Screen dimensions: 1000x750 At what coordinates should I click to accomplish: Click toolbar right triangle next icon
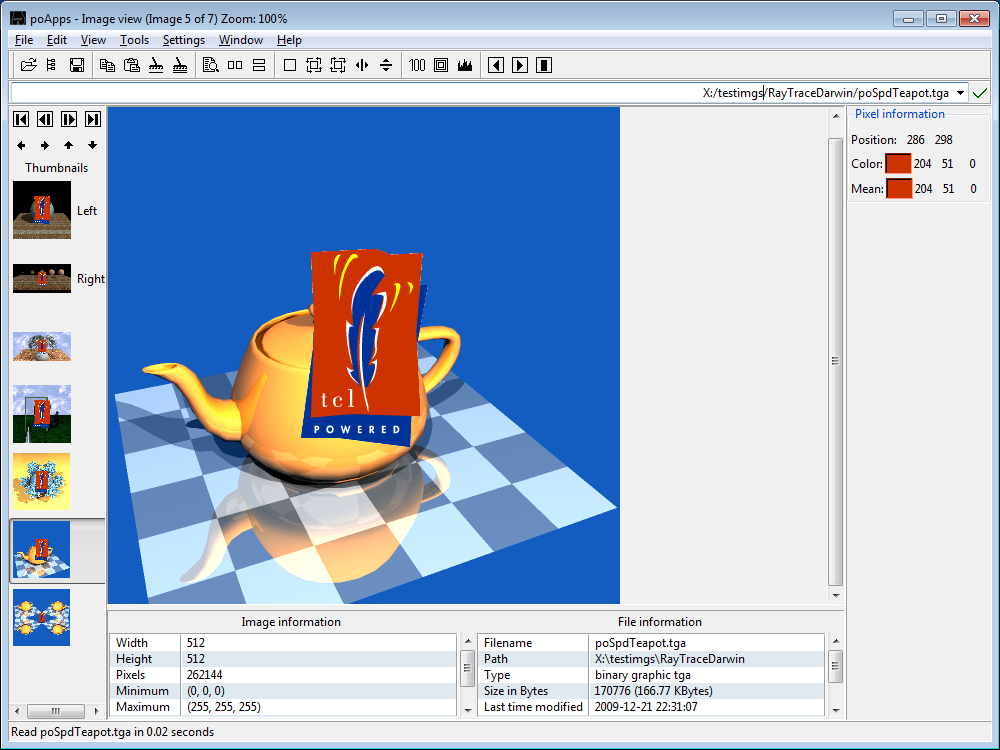[520, 65]
